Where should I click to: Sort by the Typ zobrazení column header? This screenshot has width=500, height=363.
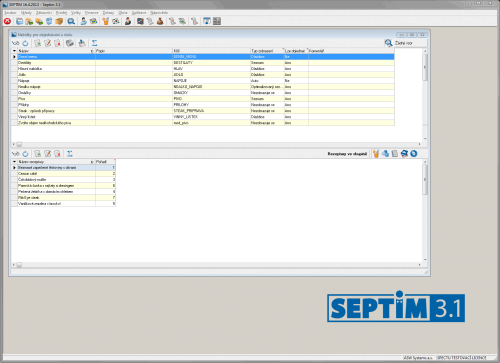point(267,51)
